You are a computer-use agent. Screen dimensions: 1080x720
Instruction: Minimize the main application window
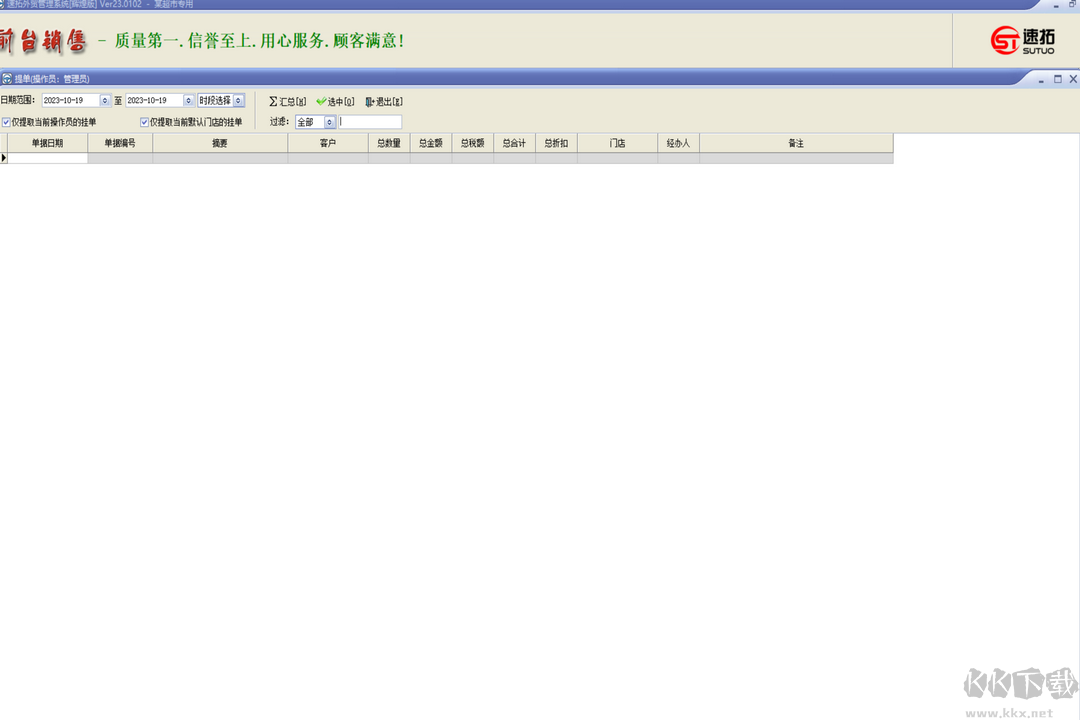(x=1056, y=4)
